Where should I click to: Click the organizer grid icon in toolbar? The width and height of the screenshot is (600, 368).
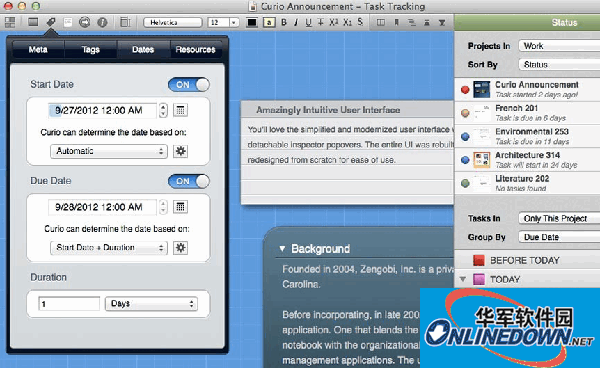coord(10,22)
